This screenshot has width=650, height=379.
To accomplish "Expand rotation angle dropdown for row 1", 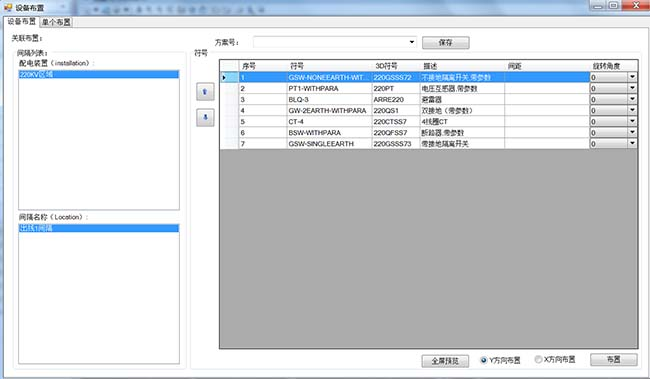I will click(632, 77).
